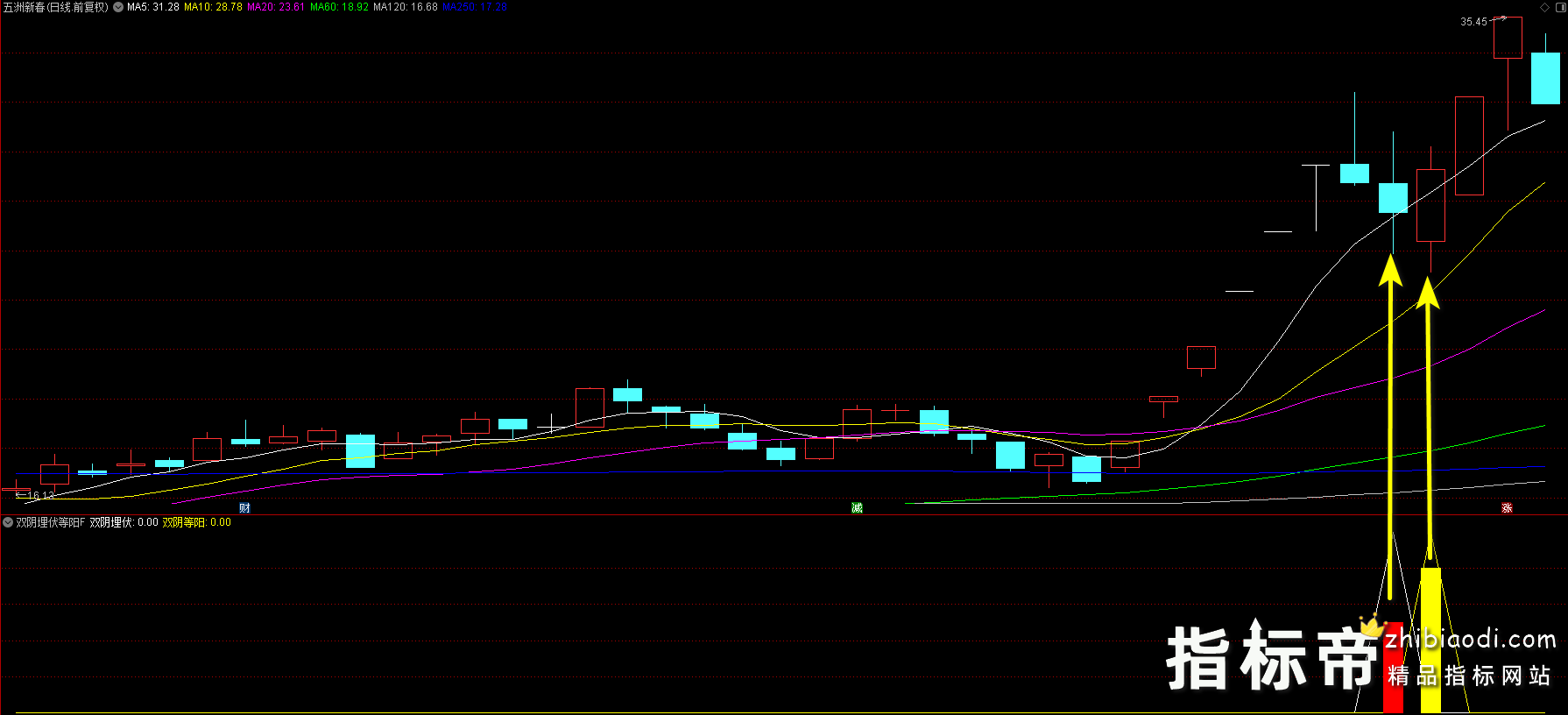Click the blue MA250 label
The height and width of the screenshot is (715, 1568).
point(474,7)
